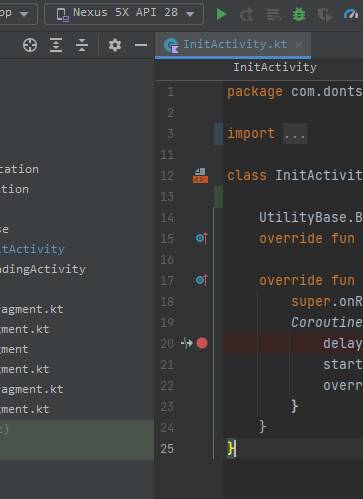This screenshot has width=363, height=499.
Task: Select the LoadingActivity tree item
Action: pyautogui.click(x=43, y=269)
